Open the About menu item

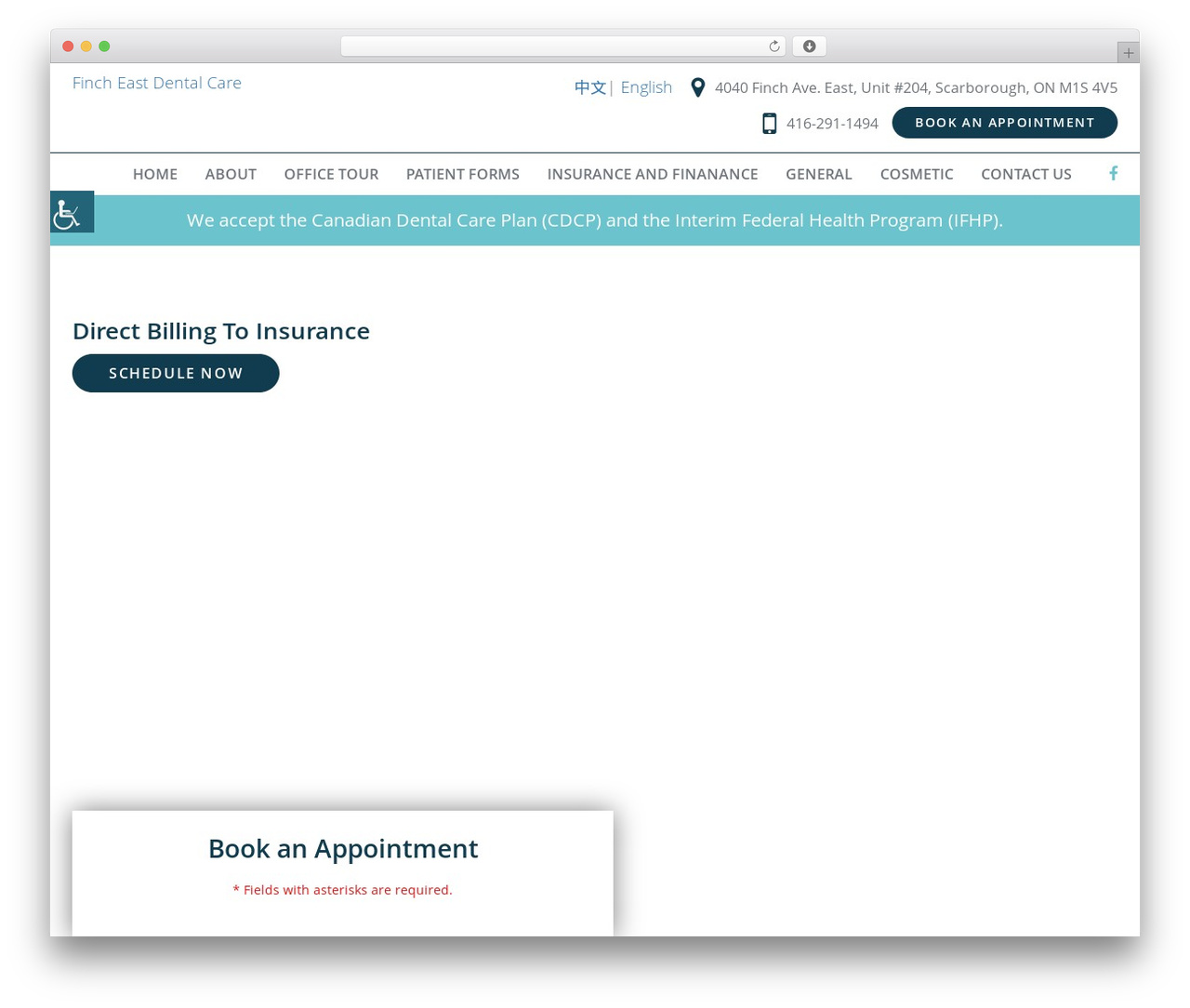click(x=231, y=174)
